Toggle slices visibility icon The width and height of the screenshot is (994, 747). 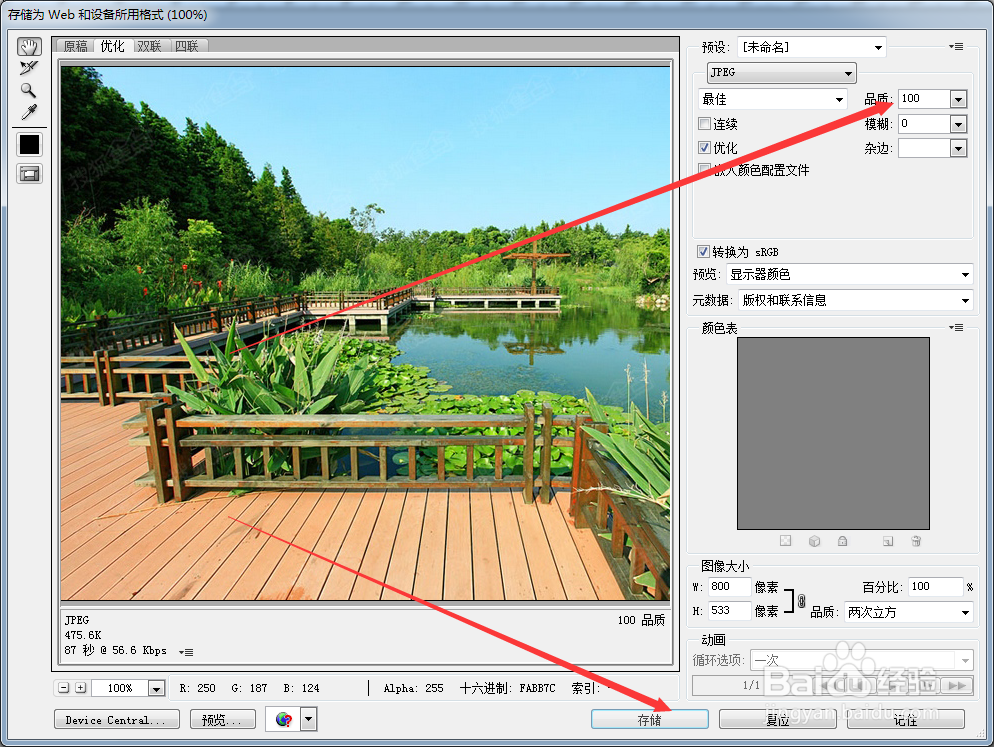(x=29, y=174)
